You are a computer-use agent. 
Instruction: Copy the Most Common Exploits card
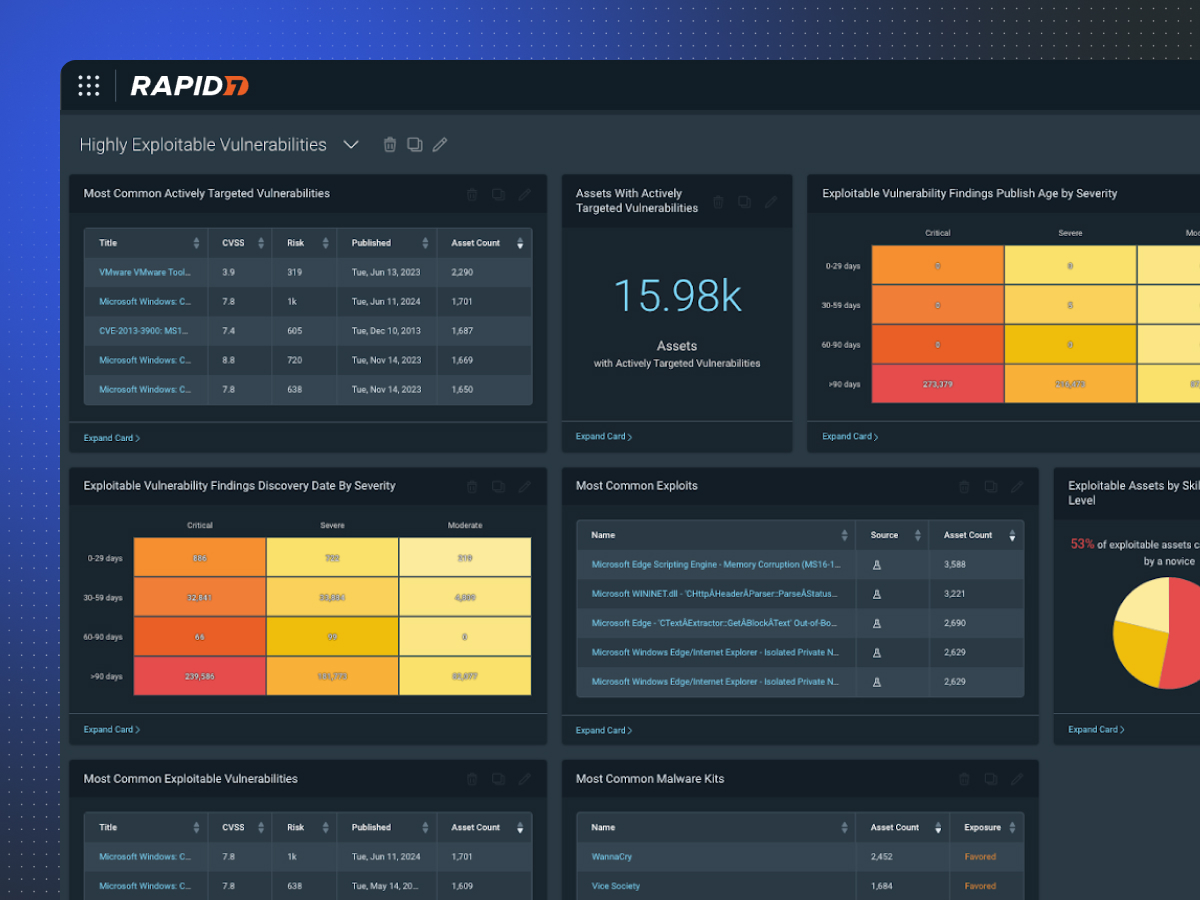990,486
